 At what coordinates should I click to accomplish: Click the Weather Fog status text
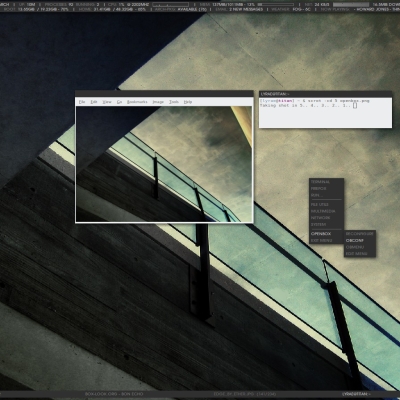point(303,10)
